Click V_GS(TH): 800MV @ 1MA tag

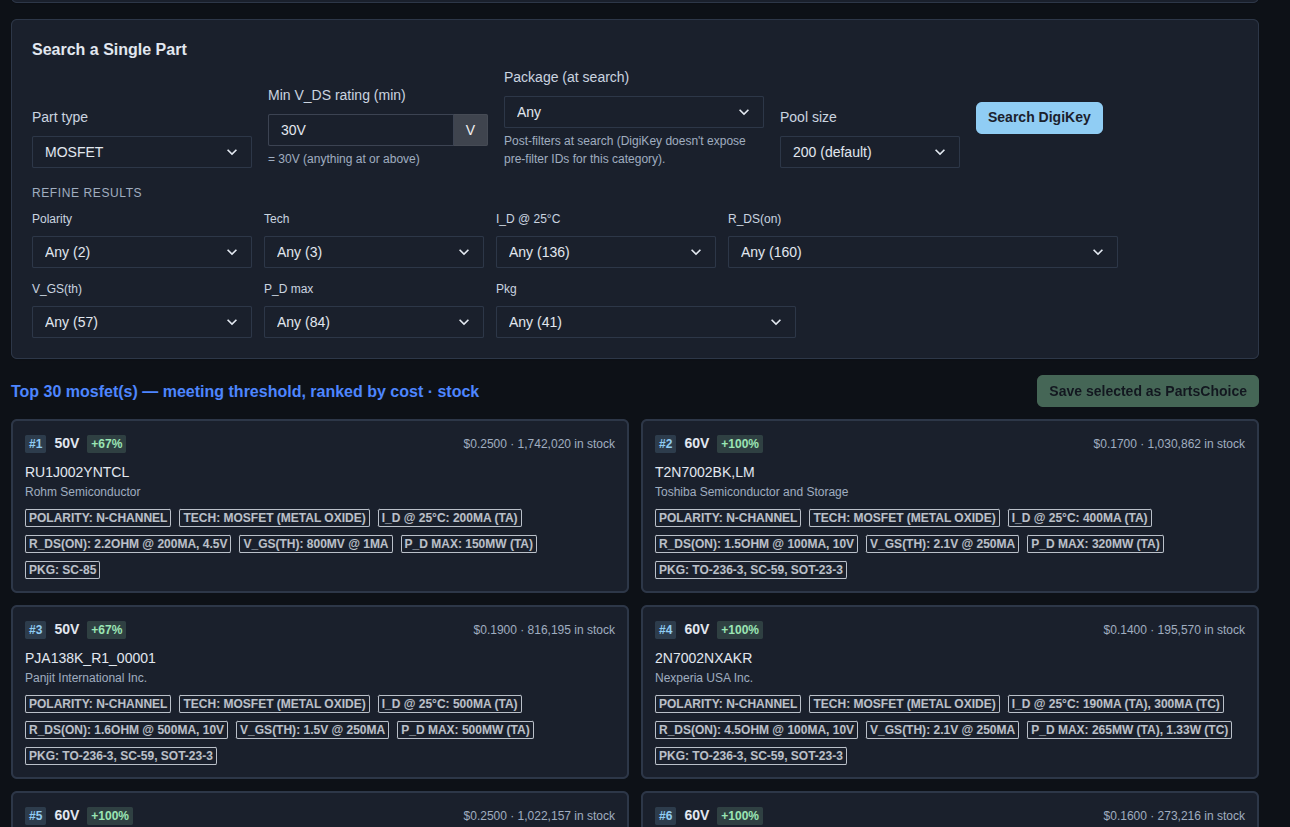316,544
